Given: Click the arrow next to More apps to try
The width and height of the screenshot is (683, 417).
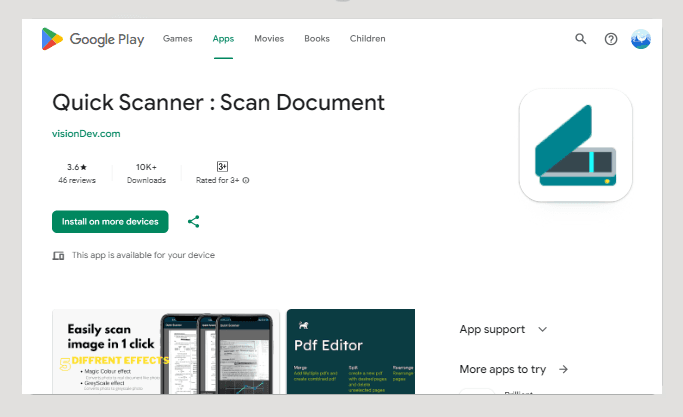Looking at the screenshot, I should click(563, 370).
